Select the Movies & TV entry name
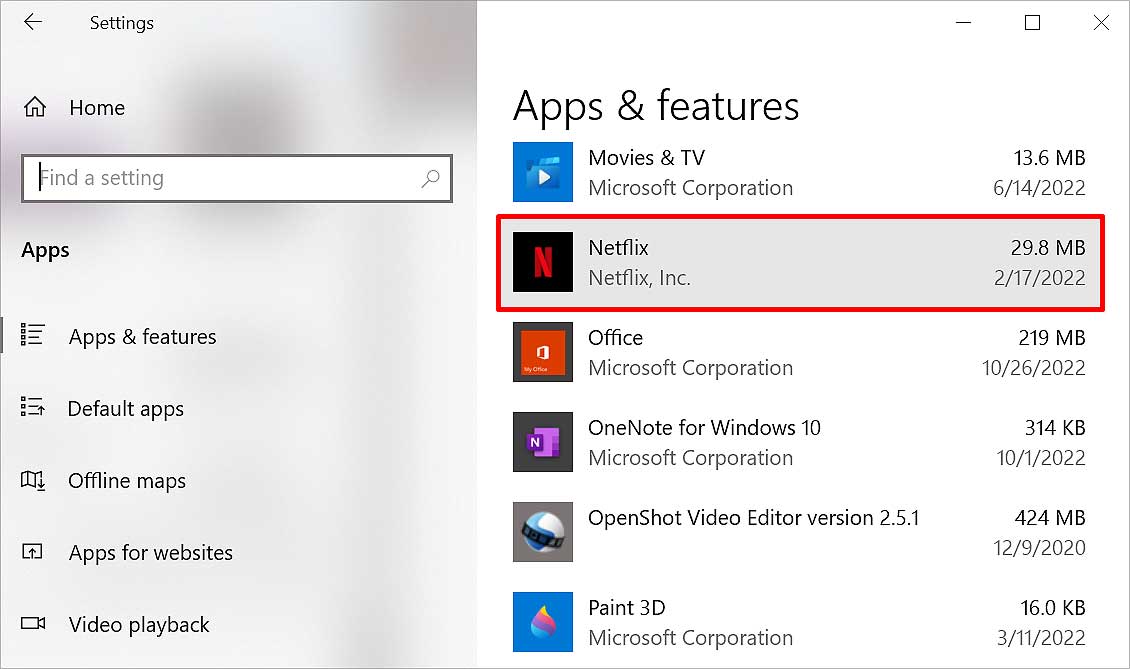This screenshot has height=669, width=1130. [x=646, y=157]
